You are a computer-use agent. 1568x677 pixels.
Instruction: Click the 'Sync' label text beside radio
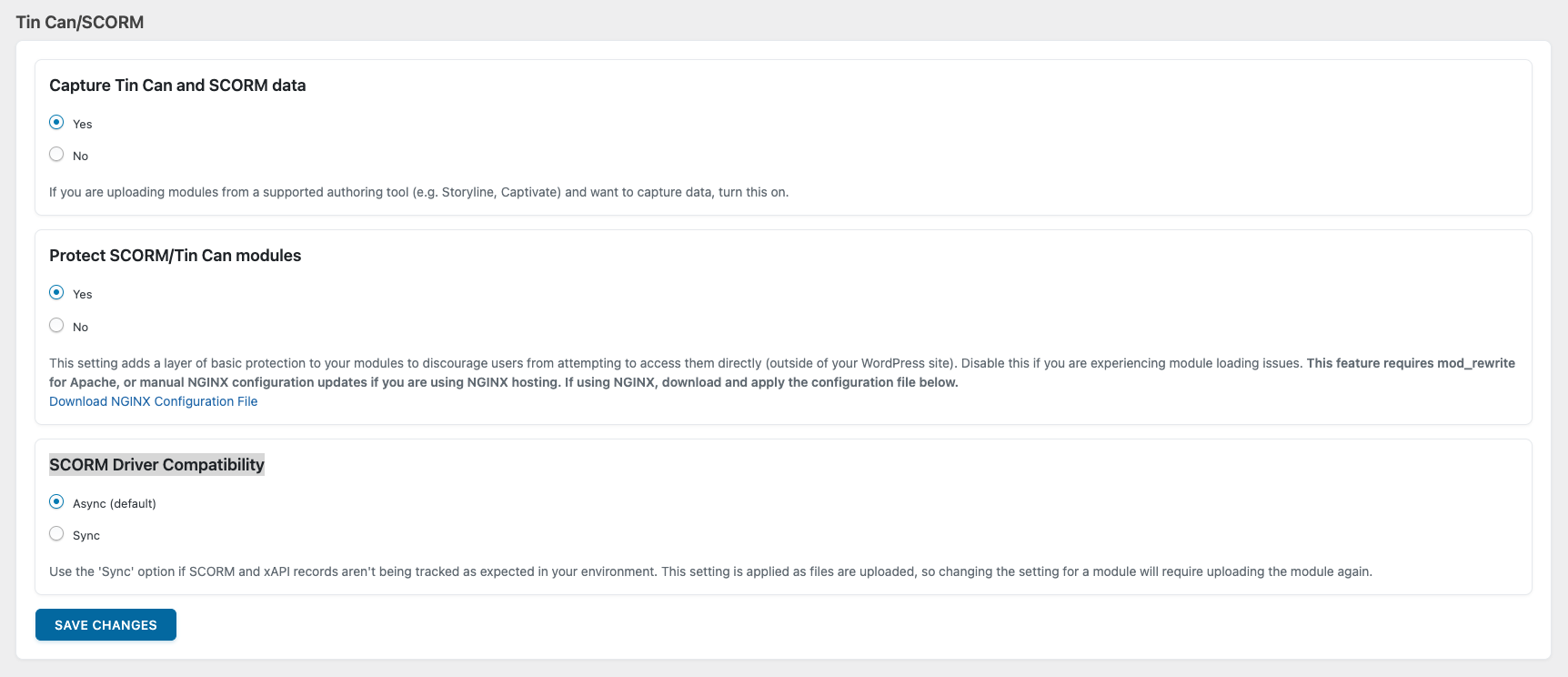pos(86,536)
